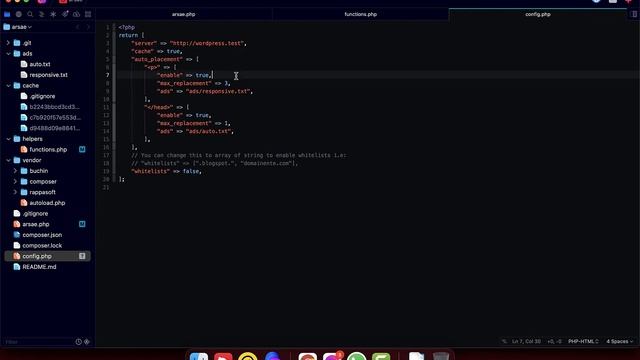Screen dimensions: 640x360
Task: Open the cache file starting with c7b920
Action: [x=55, y=117]
